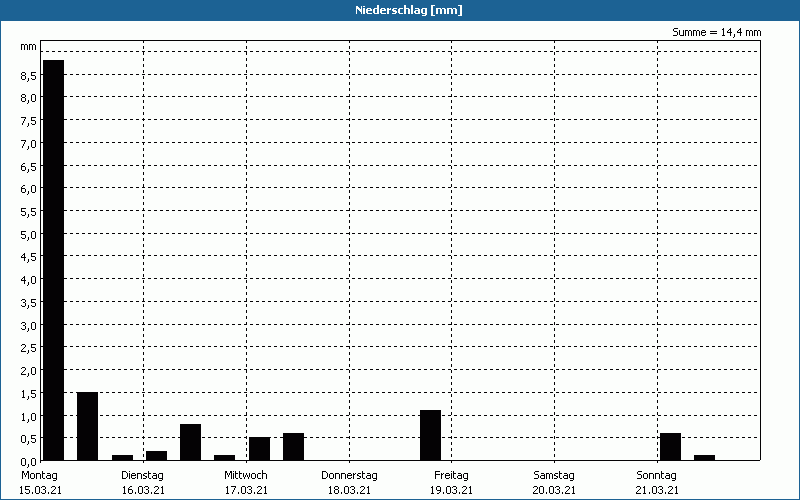Click the y-axis value "5,5"
Screen dimensions: 800x500
coord(29,212)
